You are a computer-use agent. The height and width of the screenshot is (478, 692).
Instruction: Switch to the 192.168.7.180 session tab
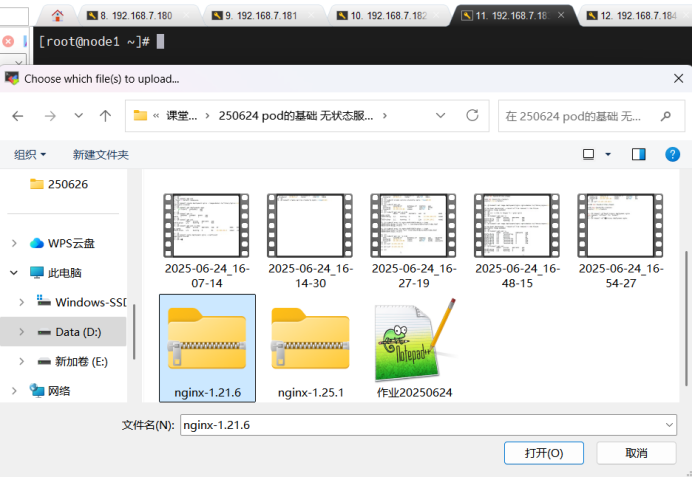(136, 16)
